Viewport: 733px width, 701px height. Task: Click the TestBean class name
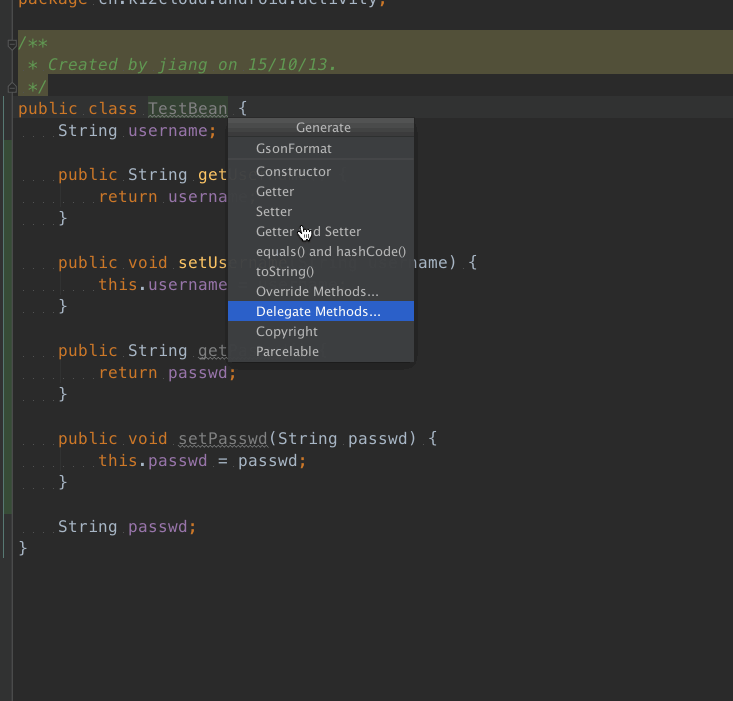pos(187,108)
